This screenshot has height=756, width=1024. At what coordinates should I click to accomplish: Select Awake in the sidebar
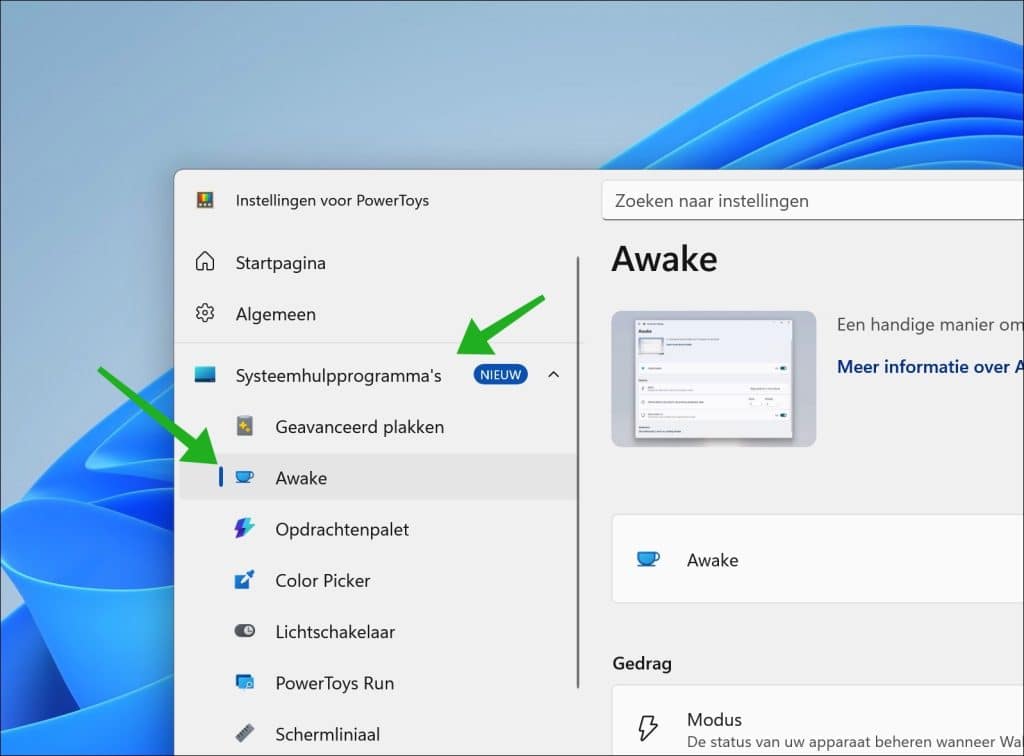click(x=379, y=477)
